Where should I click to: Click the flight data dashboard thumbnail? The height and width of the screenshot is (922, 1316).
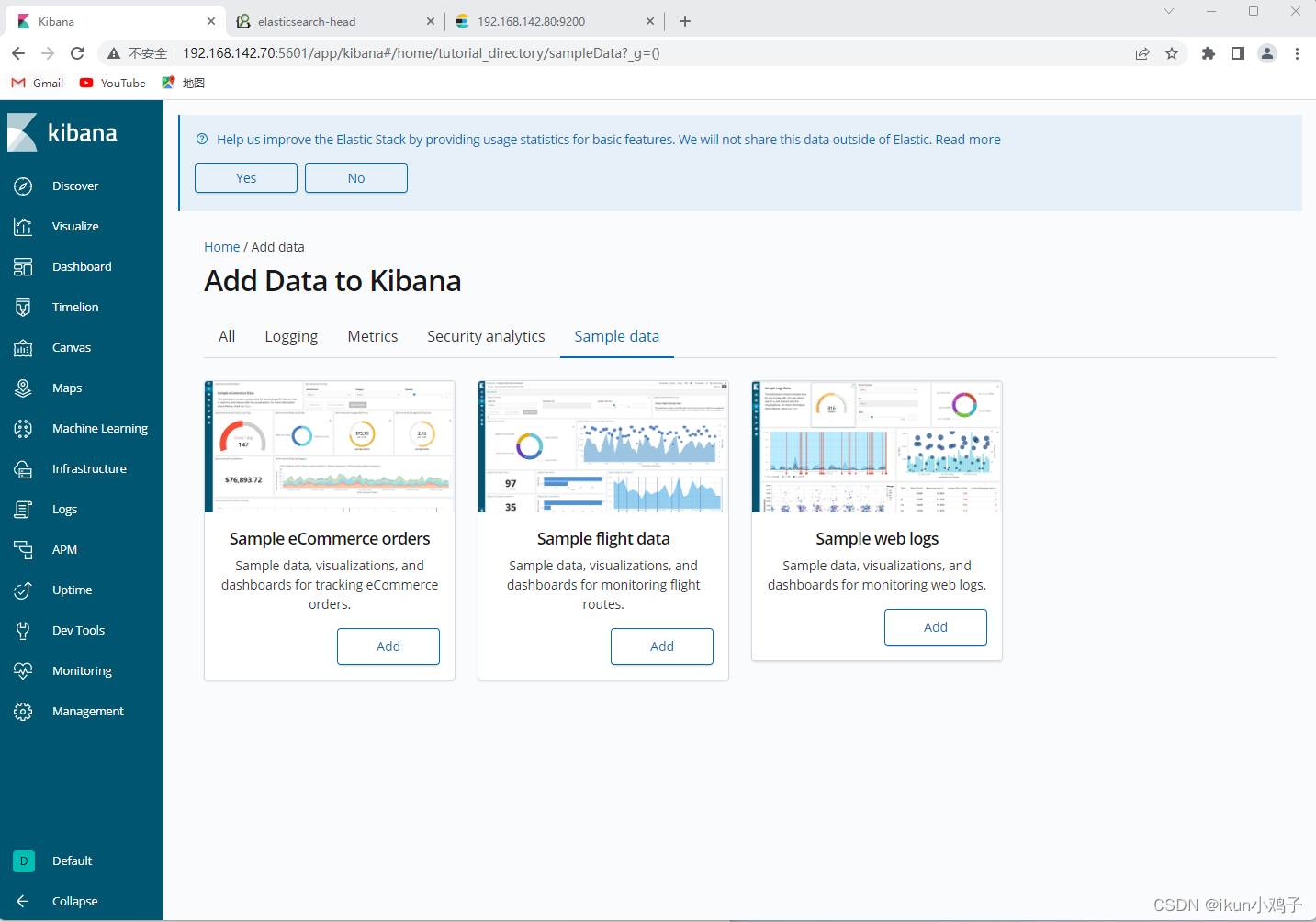[x=603, y=446]
